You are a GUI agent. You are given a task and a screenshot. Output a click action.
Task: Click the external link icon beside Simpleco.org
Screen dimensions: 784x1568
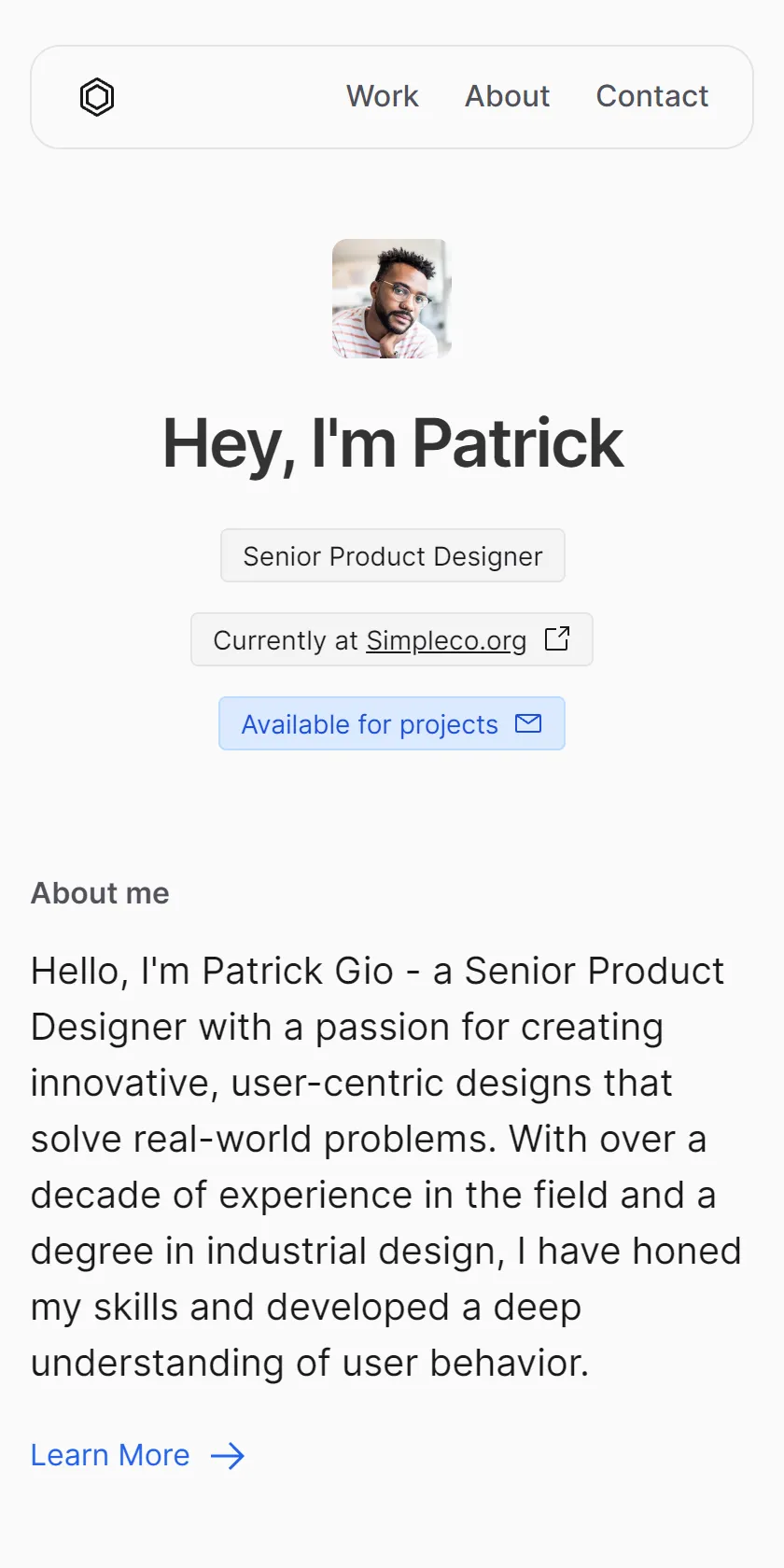tap(557, 638)
